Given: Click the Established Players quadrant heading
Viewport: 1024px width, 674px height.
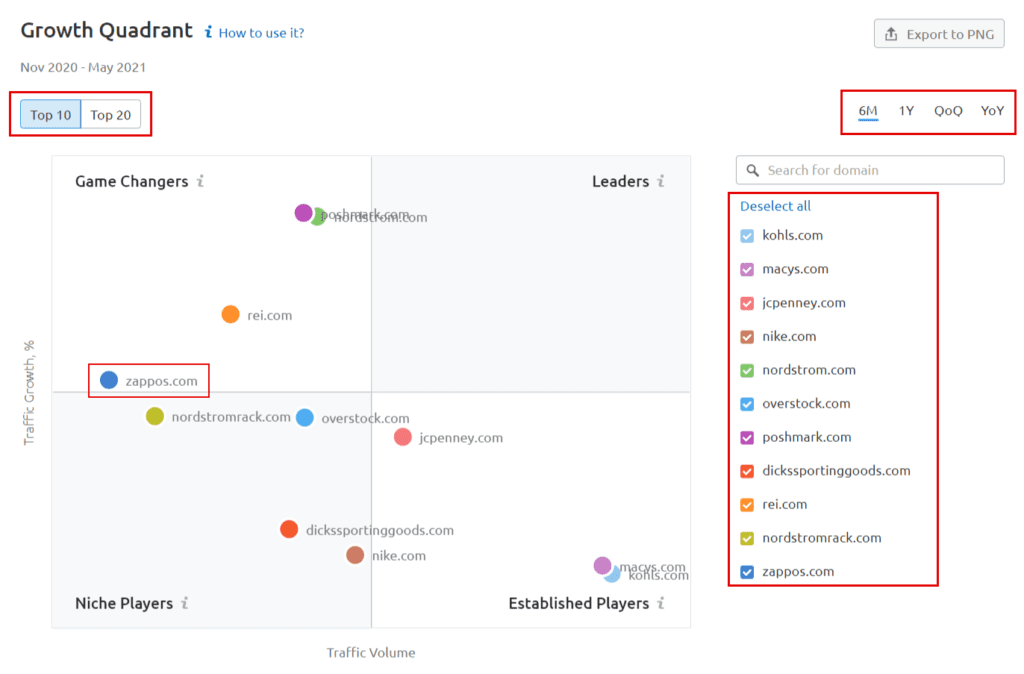Looking at the screenshot, I should tap(579, 603).
